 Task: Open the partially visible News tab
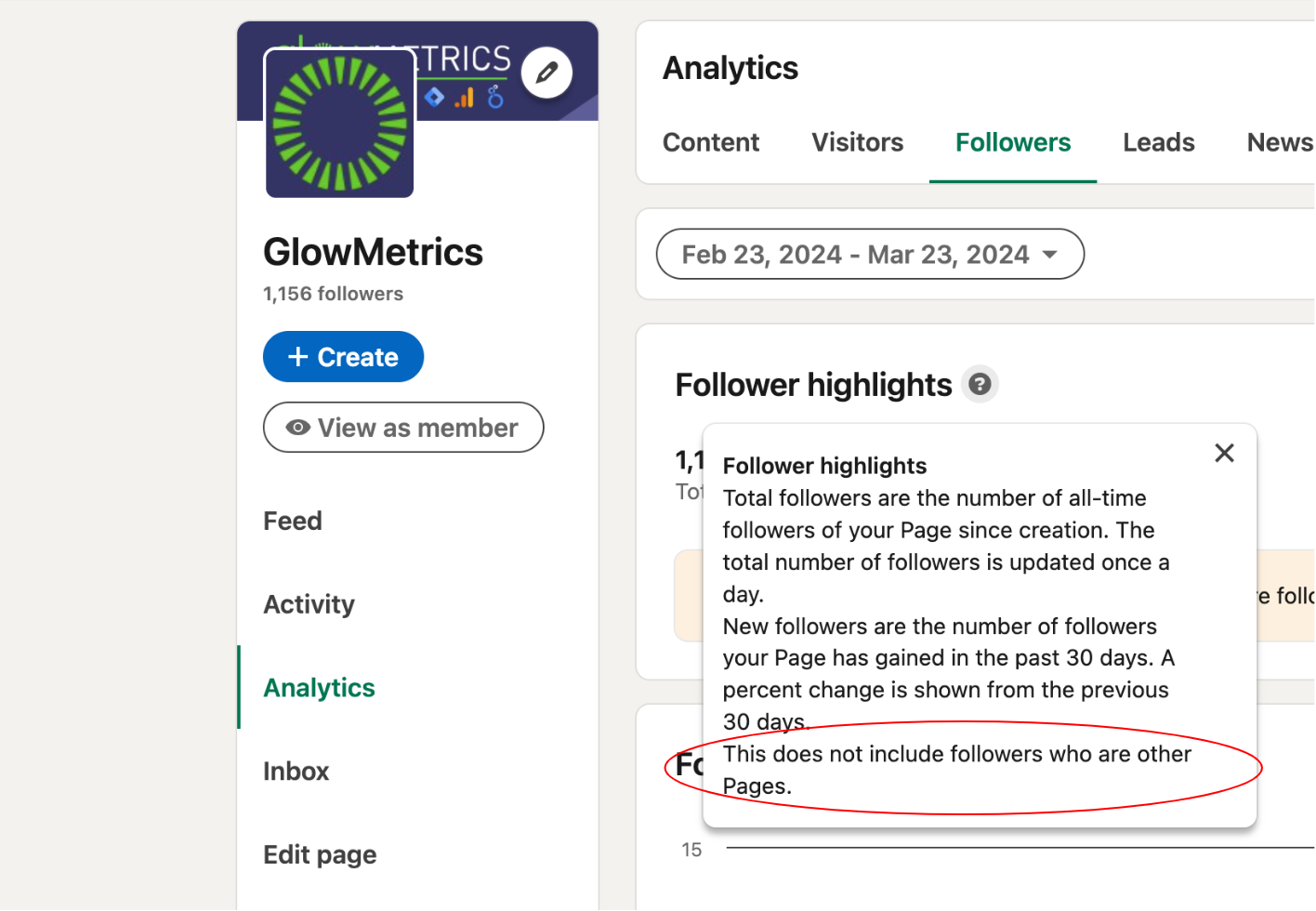[1280, 142]
